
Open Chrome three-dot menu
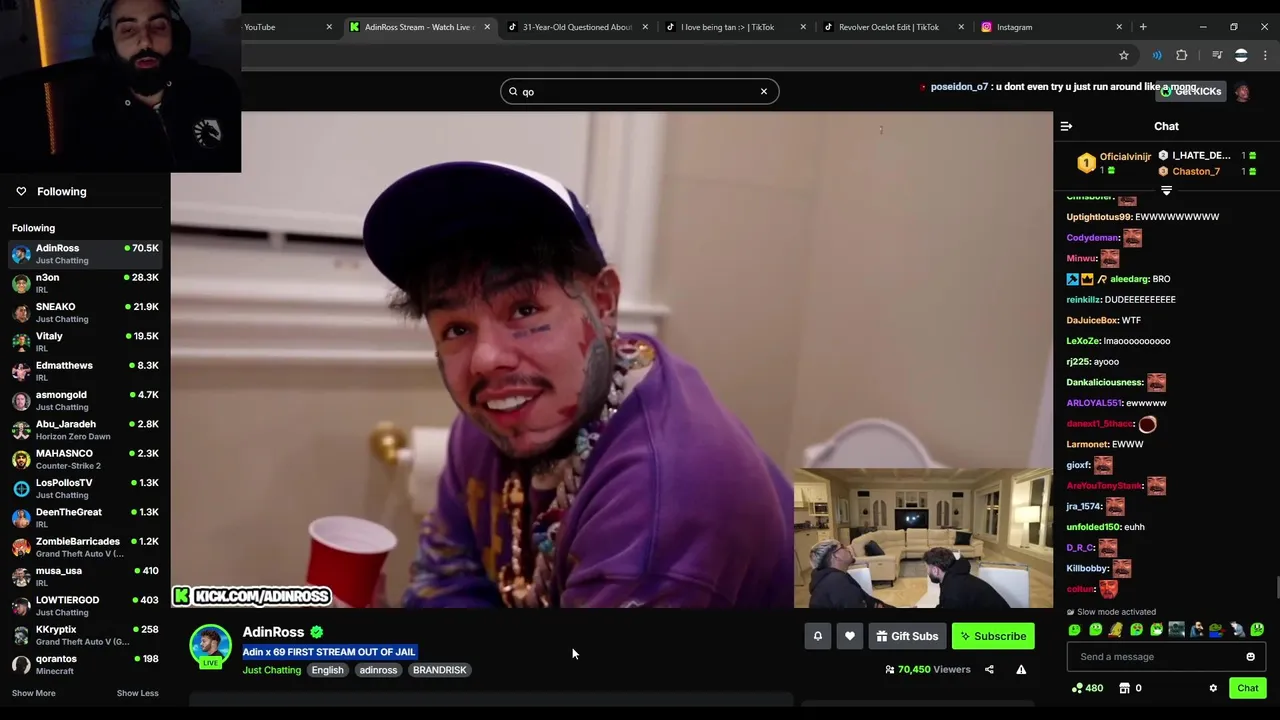coord(1265,55)
